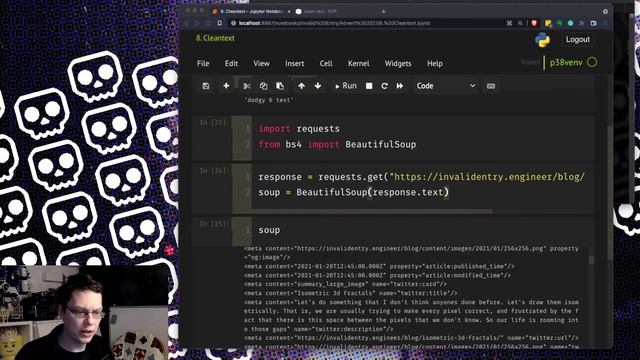
Task: Open the Insert menu
Action: pyautogui.click(x=294, y=64)
